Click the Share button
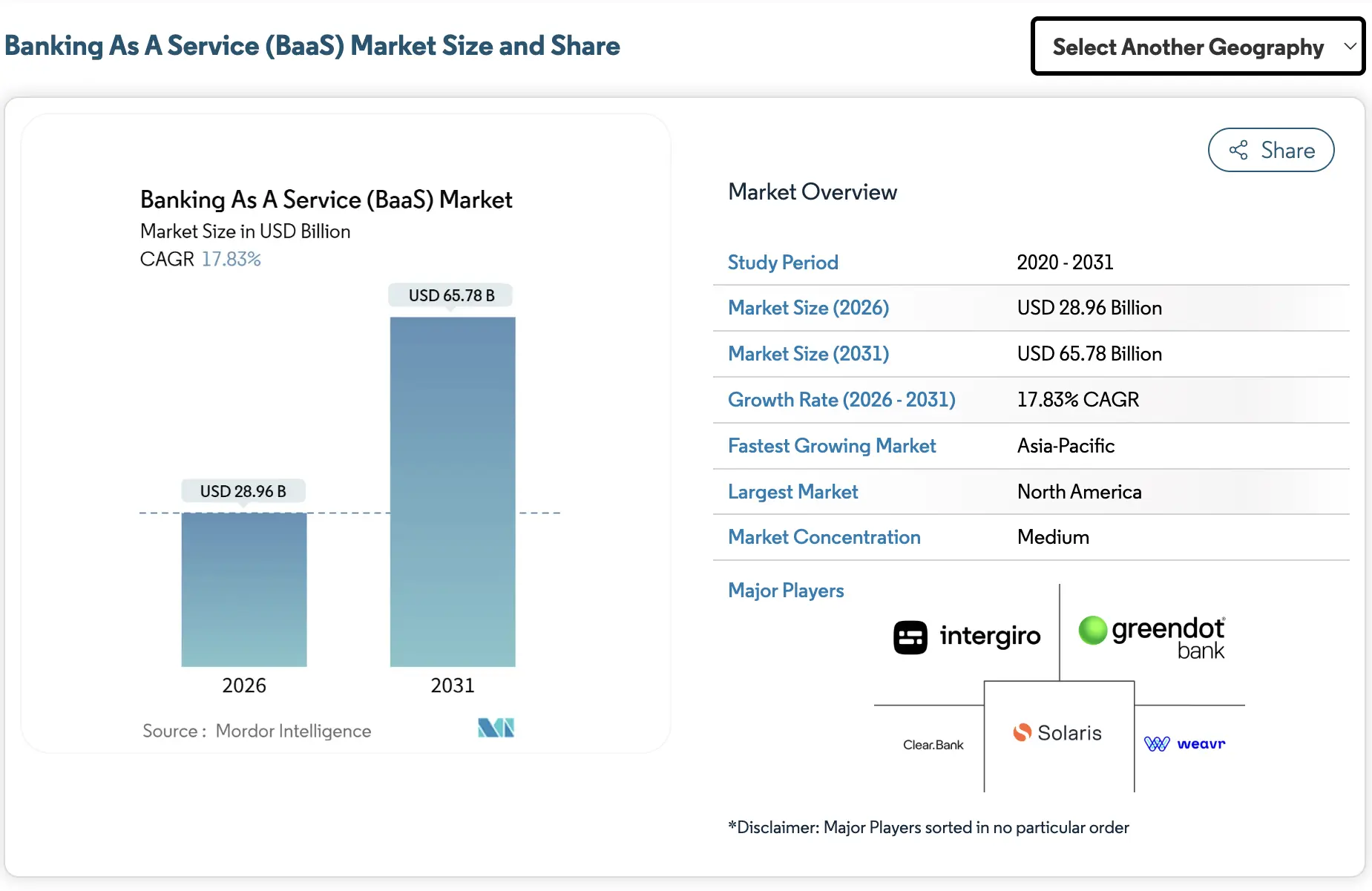 (1270, 150)
